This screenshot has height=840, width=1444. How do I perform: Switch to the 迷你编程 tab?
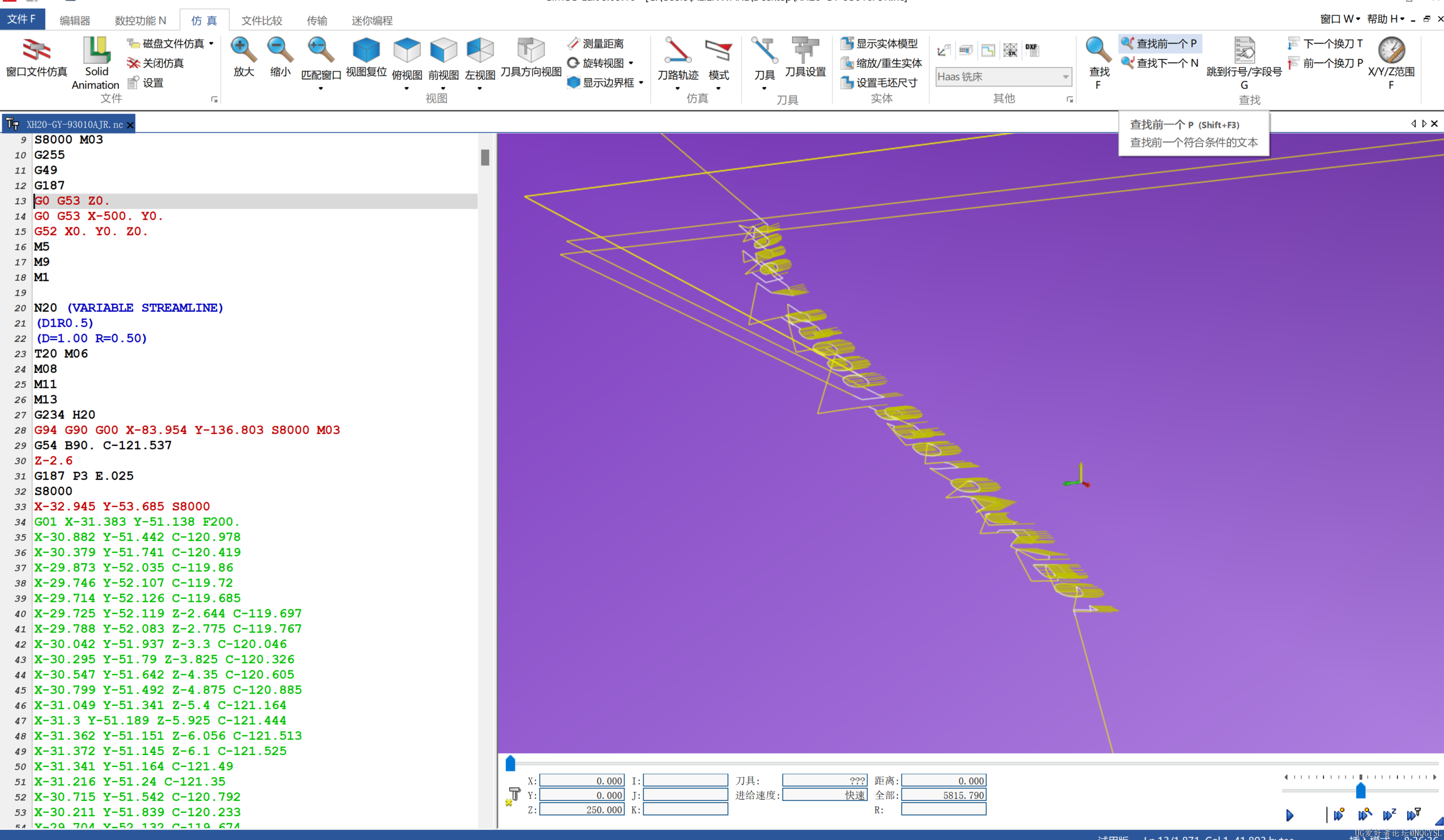[372, 20]
